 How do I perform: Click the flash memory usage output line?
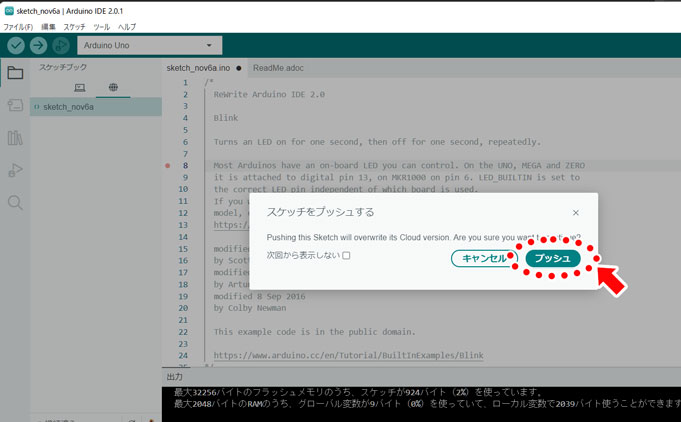tap(358, 392)
